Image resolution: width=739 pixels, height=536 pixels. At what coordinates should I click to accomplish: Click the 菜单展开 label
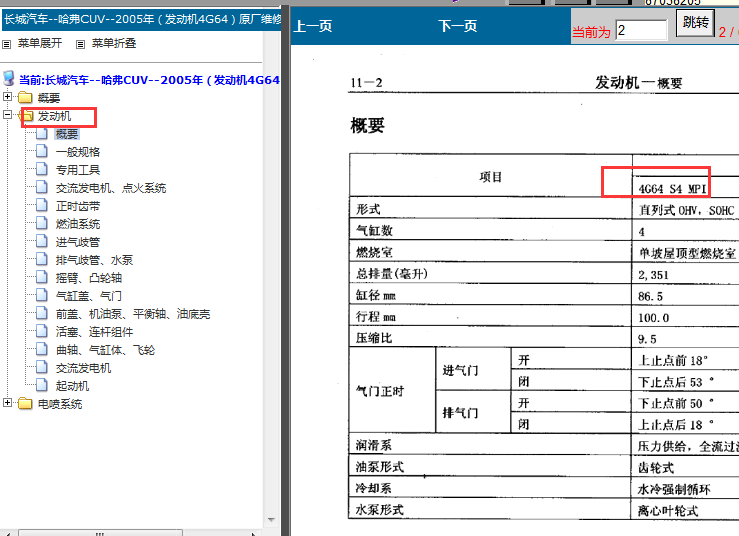40,43
